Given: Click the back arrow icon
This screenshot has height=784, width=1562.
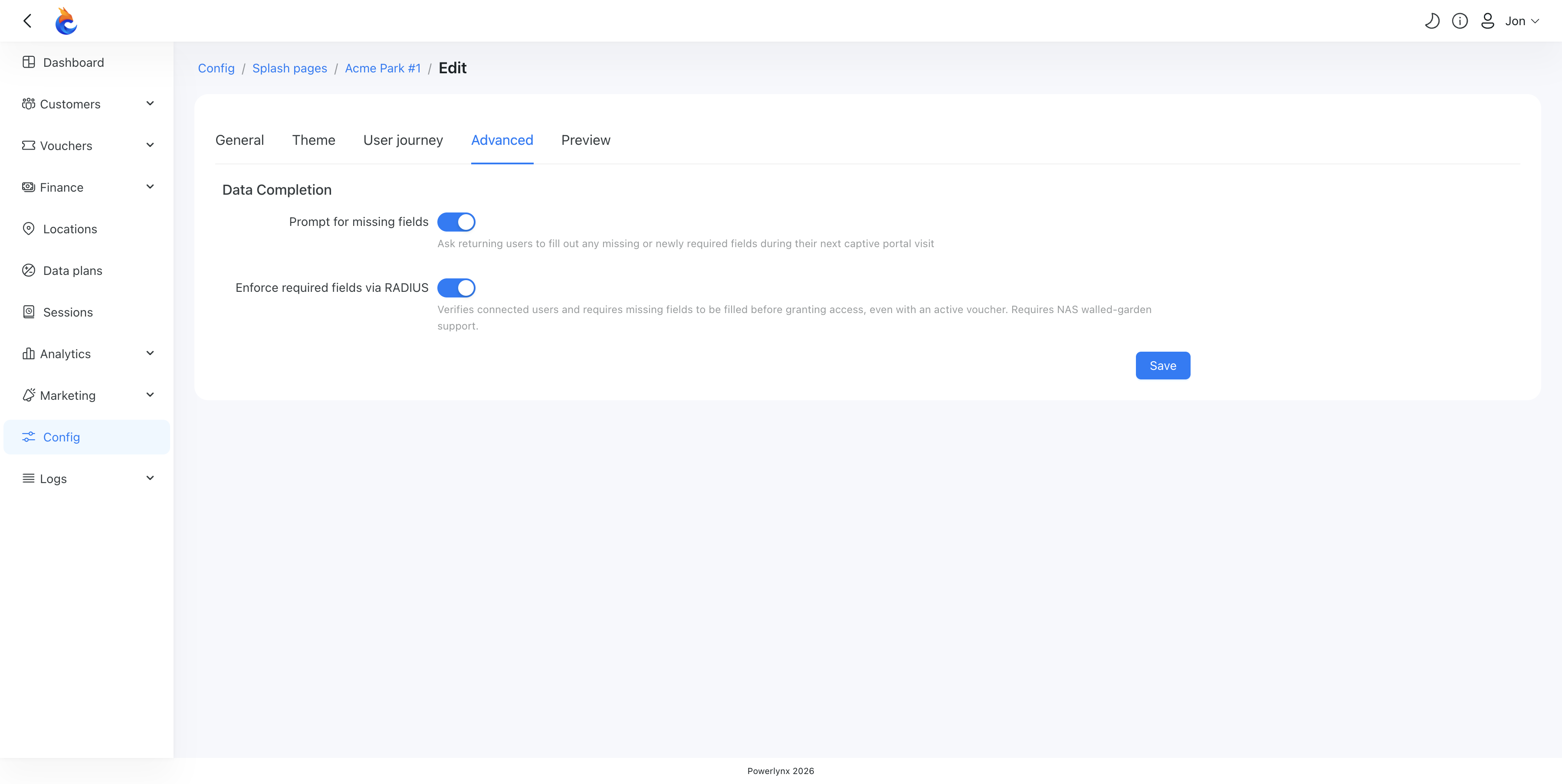Looking at the screenshot, I should pos(27,21).
